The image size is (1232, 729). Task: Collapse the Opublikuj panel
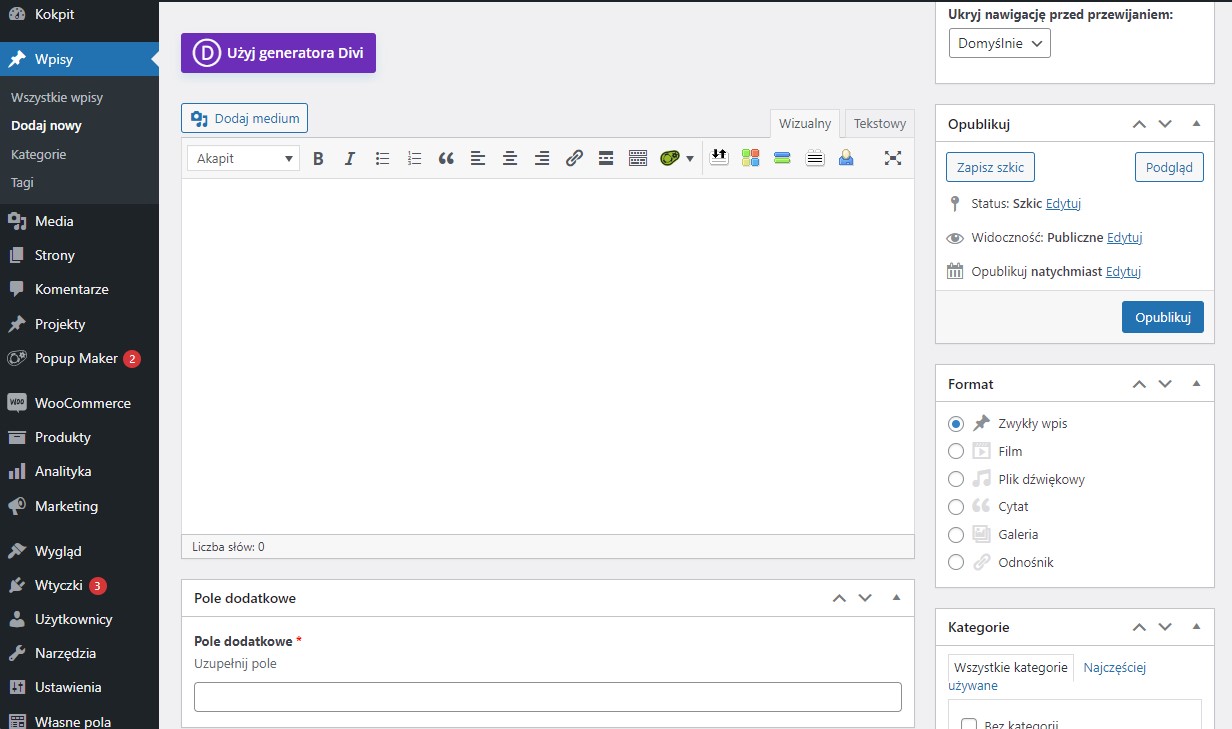pyautogui.click(x=1196, y=124)
